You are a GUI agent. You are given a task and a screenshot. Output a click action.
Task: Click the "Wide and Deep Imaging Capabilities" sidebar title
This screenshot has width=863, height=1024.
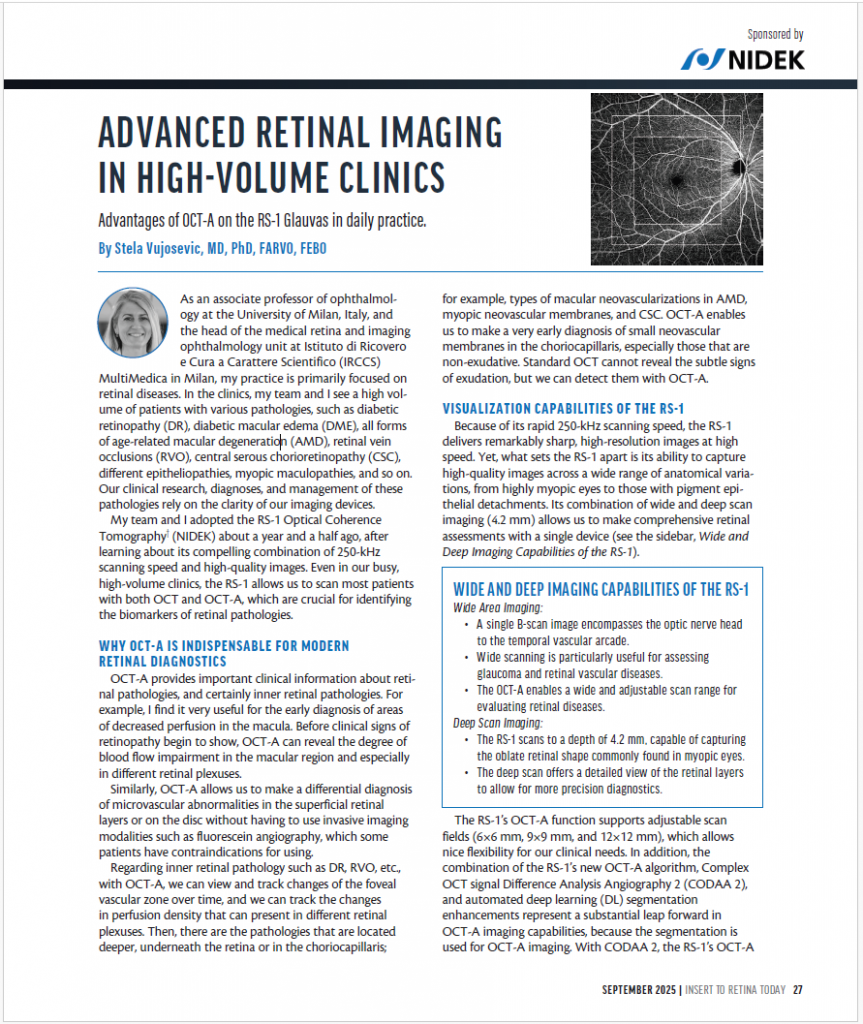[601, 589]
